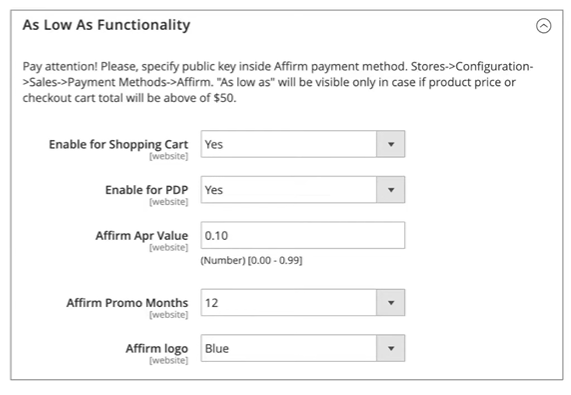Click the Affirm logo label
Viewport: 571px width, 395px height.
click(157, 348)
